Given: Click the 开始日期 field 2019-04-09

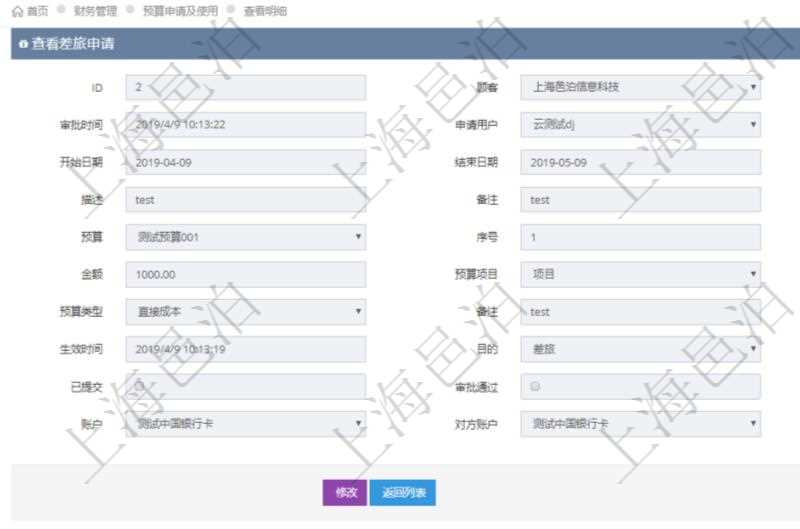Looking at the screenshot, I should click(245, 162).
